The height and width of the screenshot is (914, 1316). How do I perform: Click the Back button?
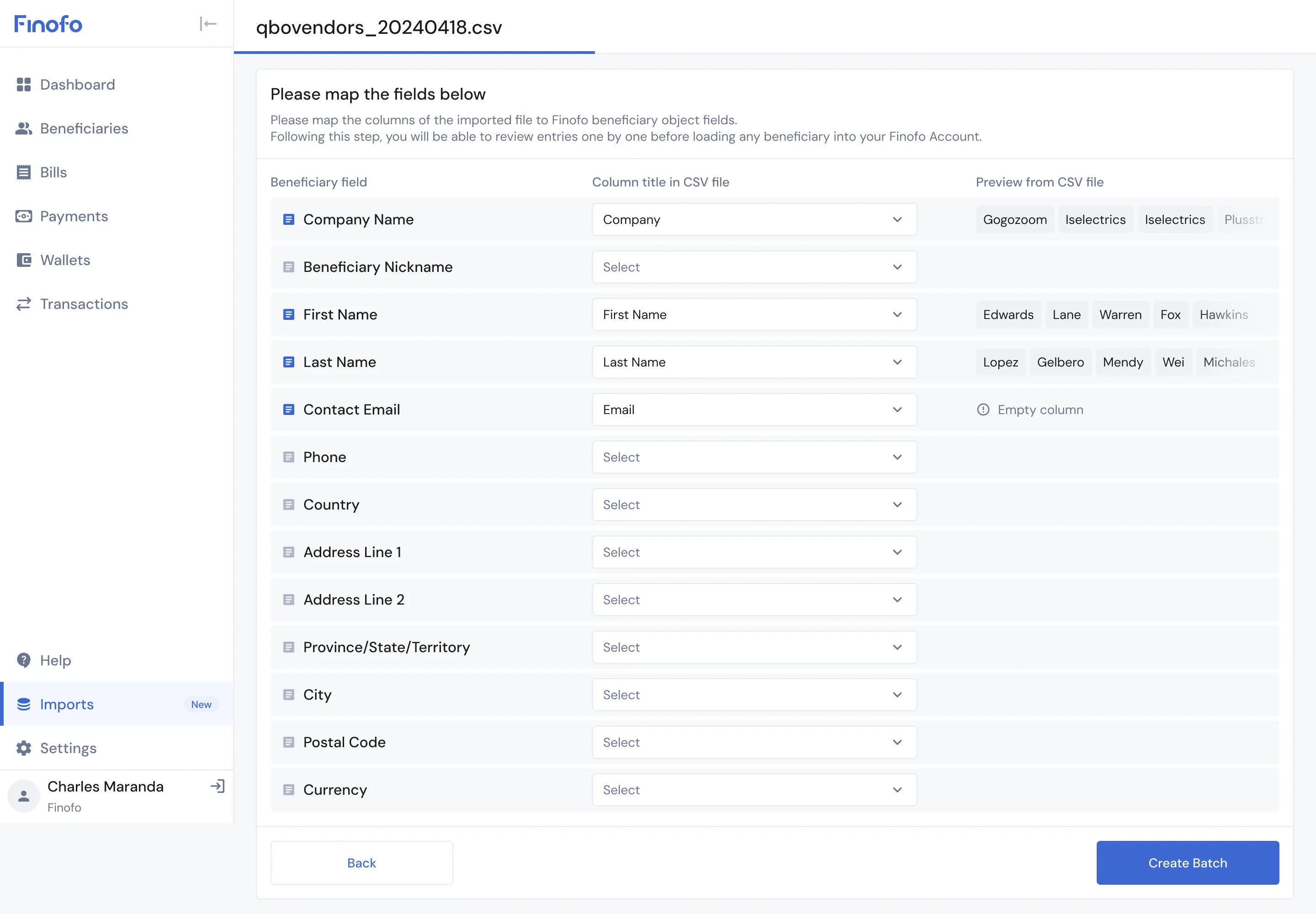361,862
